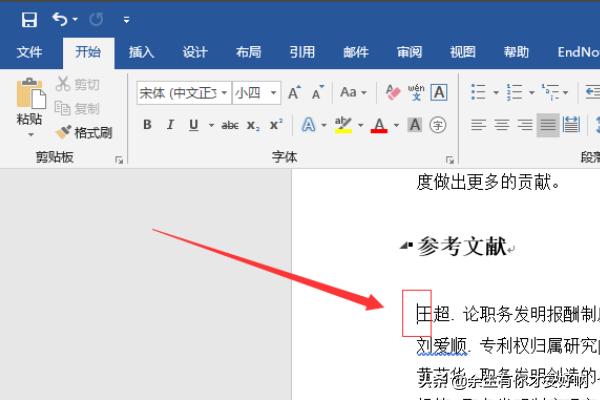This screenshot has width=600, height=400.
Task: Switch to the 视图 ribbon tab
Action: pos(463,52)
